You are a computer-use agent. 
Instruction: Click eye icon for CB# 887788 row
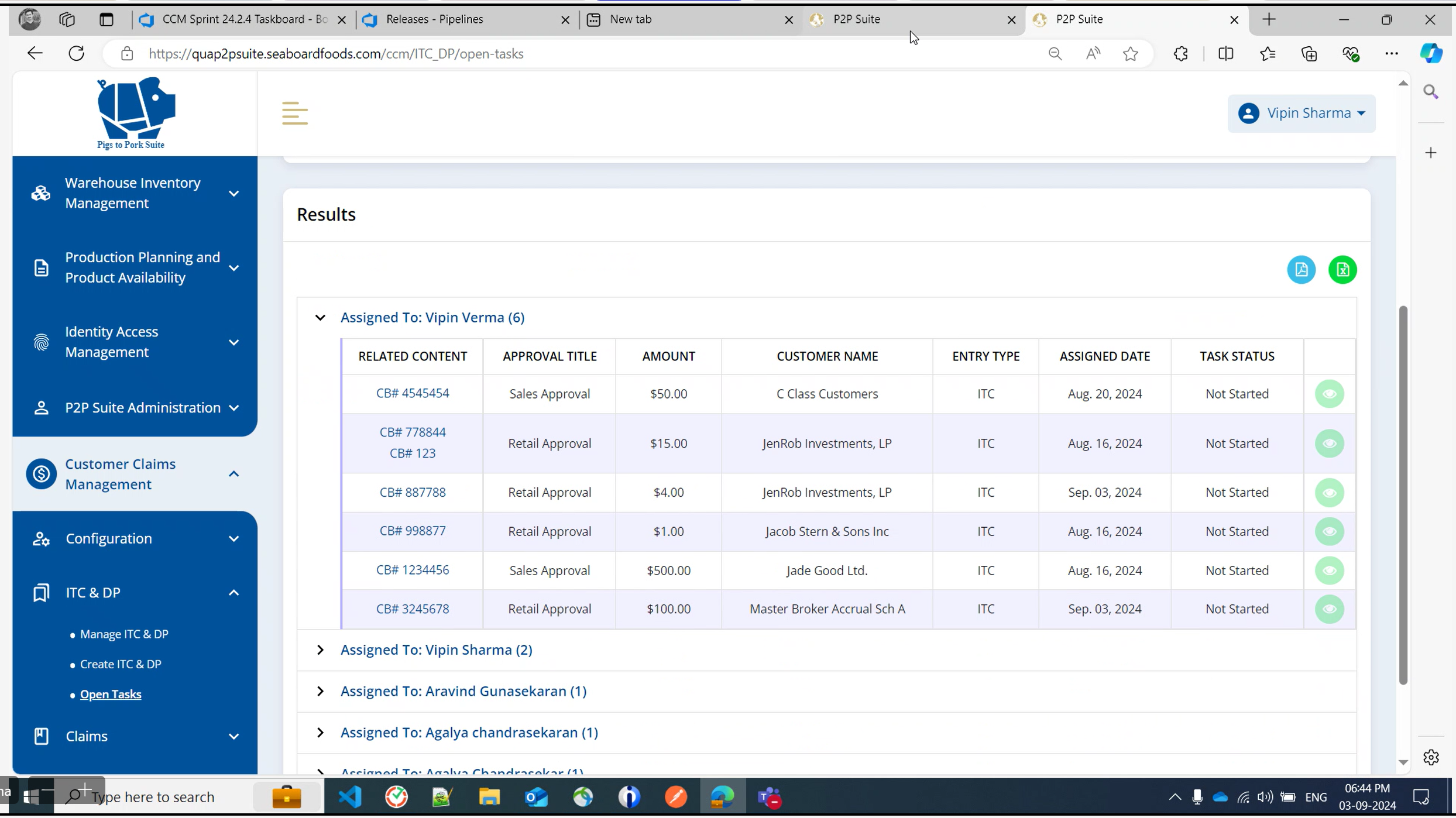1329,494
